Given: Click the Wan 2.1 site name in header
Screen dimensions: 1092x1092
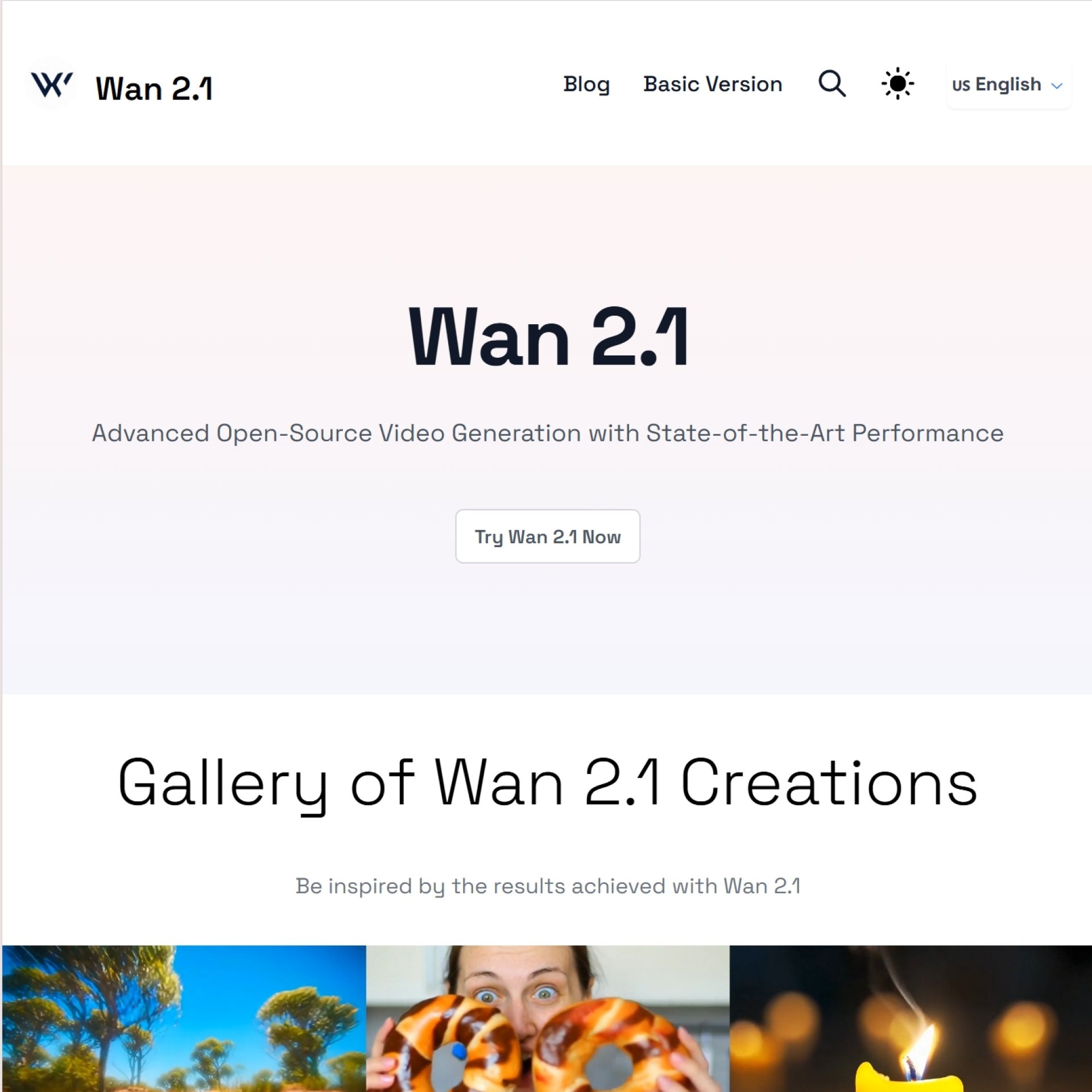Looking at the screenshot, I should [x=154, y=89].
